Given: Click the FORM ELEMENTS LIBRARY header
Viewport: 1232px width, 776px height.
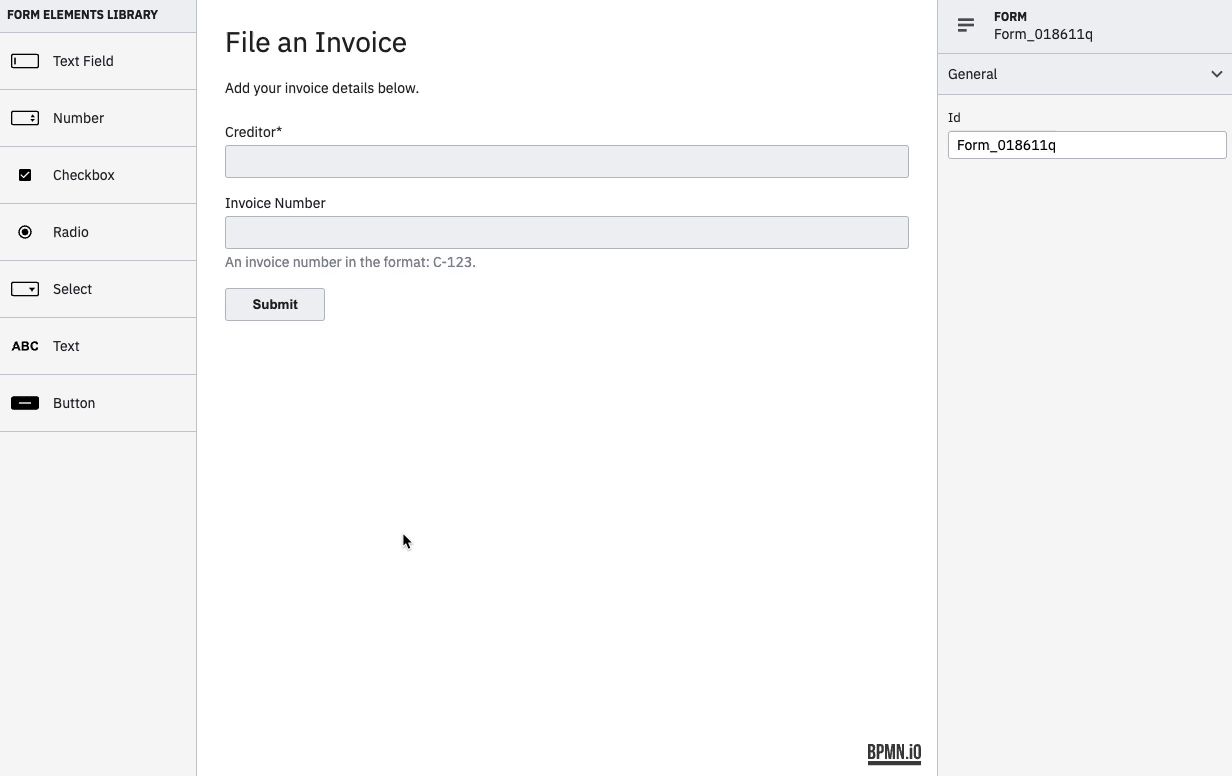Looking at the screenshot, I should pyautogui.click(x=82, y=15).
